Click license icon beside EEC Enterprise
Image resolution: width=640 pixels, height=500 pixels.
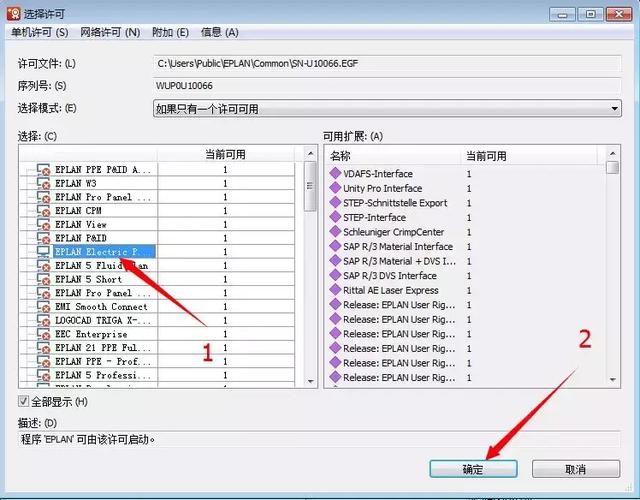tap(44, 334)
